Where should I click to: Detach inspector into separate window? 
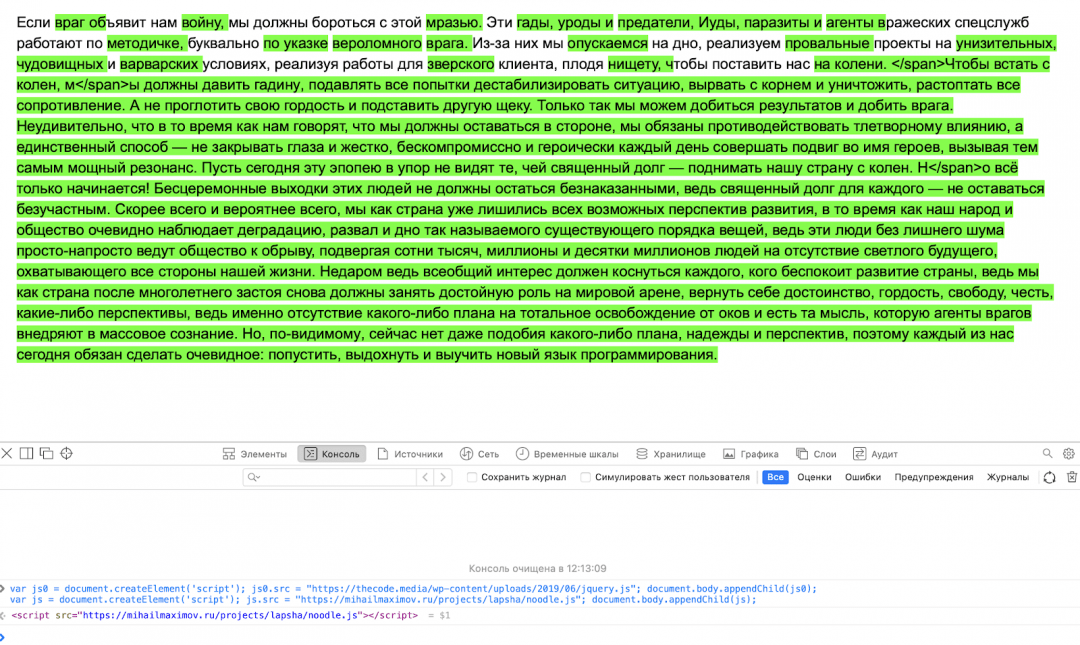(x=46, y=454)
